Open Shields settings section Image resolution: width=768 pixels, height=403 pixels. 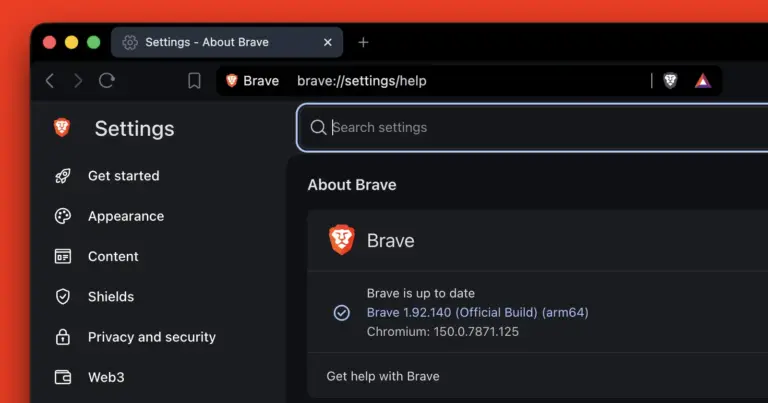click(111, 296)
